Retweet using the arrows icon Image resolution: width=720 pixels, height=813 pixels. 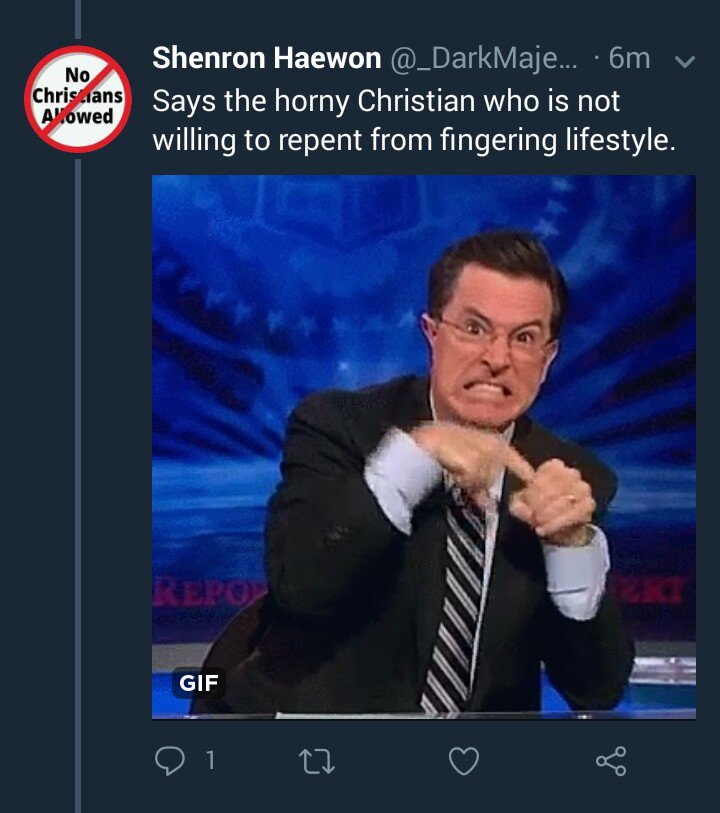[317, 761]
